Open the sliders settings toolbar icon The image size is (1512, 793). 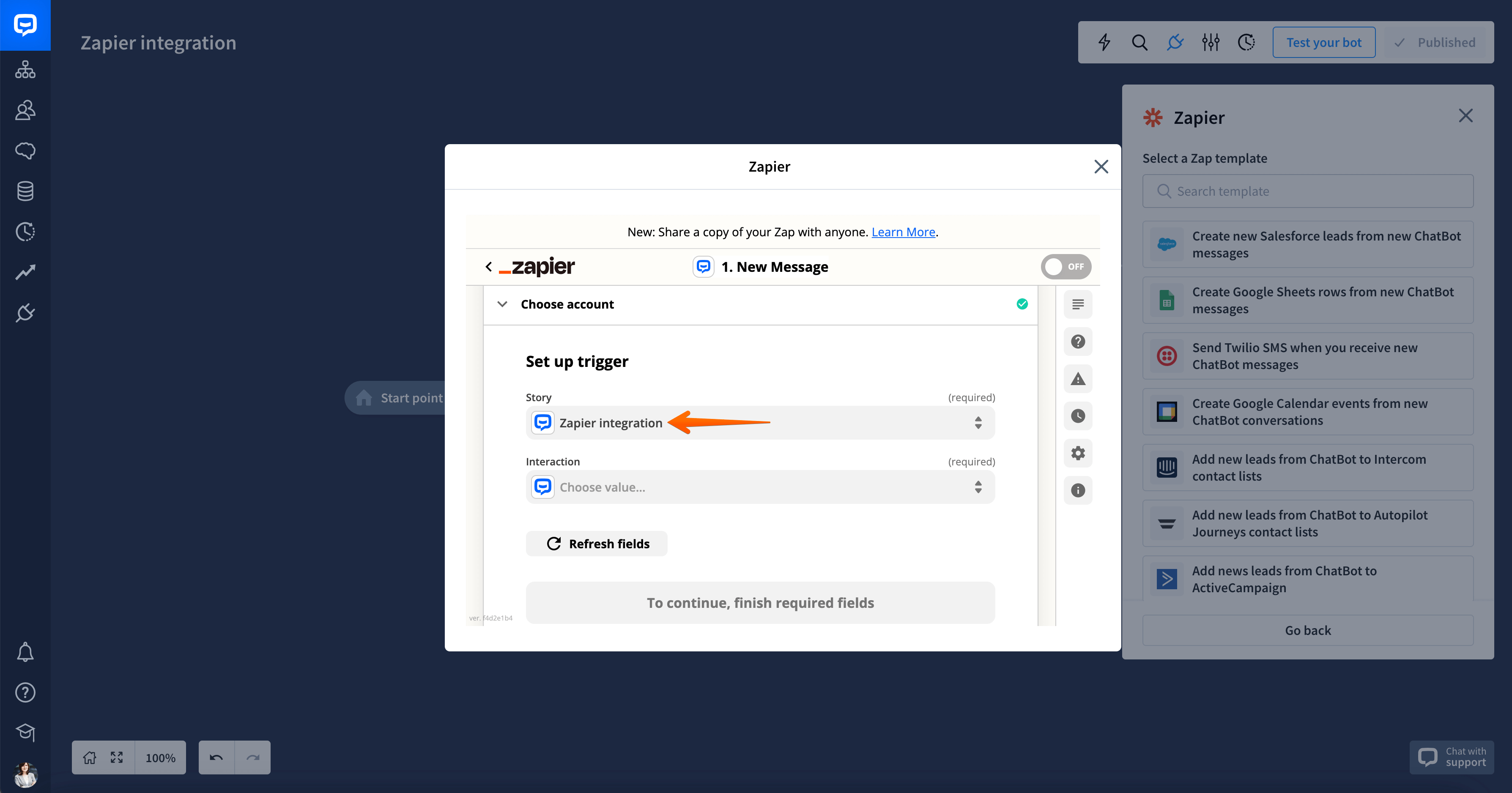coord(1210,42)
